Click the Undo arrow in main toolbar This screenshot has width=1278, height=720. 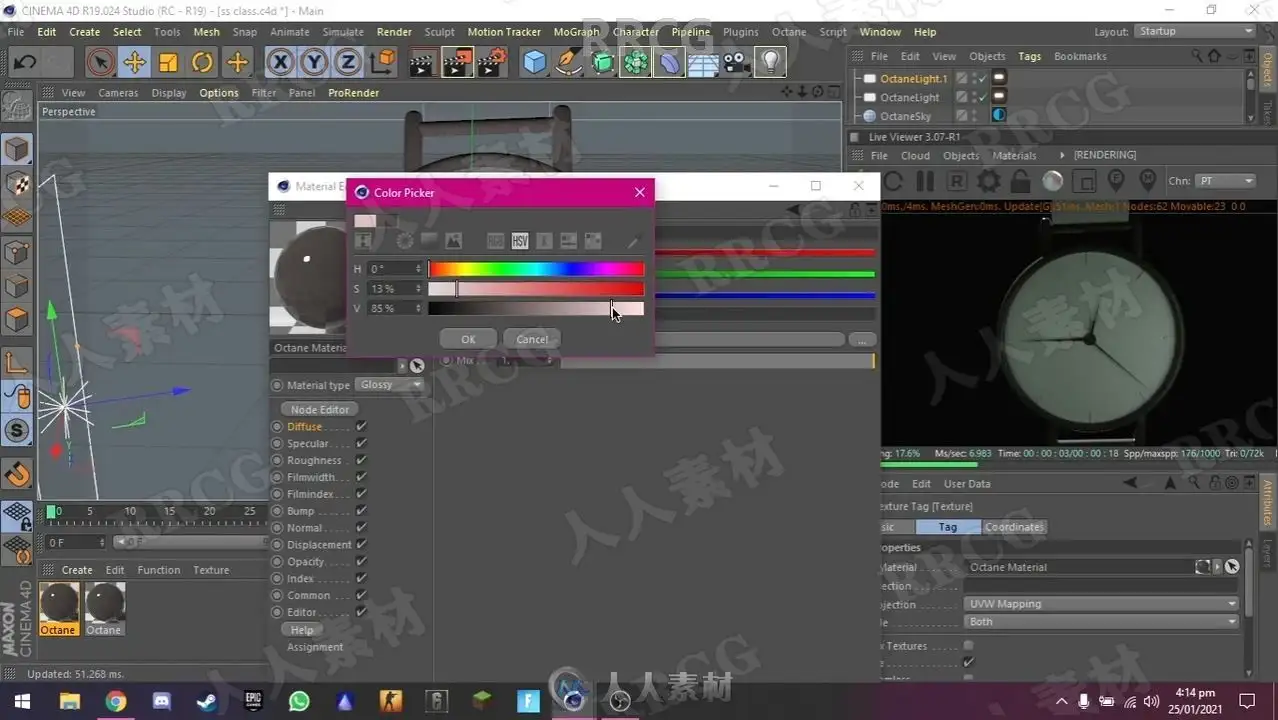tap(25, 63)
